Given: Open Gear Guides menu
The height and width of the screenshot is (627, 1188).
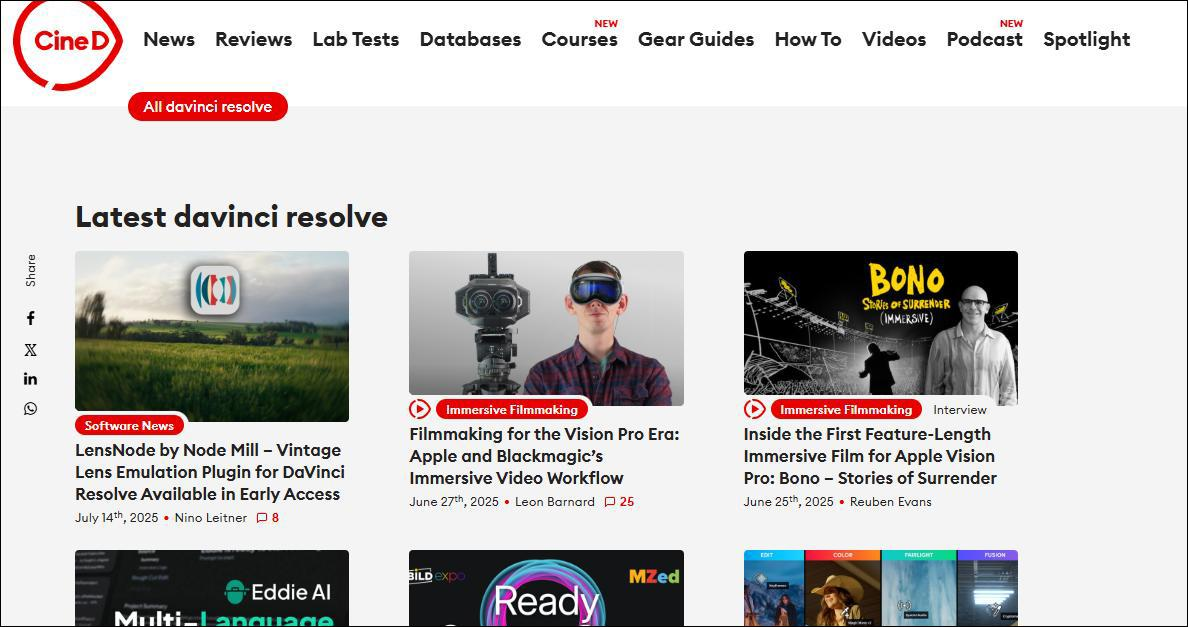Looking at the screenshot, I should point(696,39).
